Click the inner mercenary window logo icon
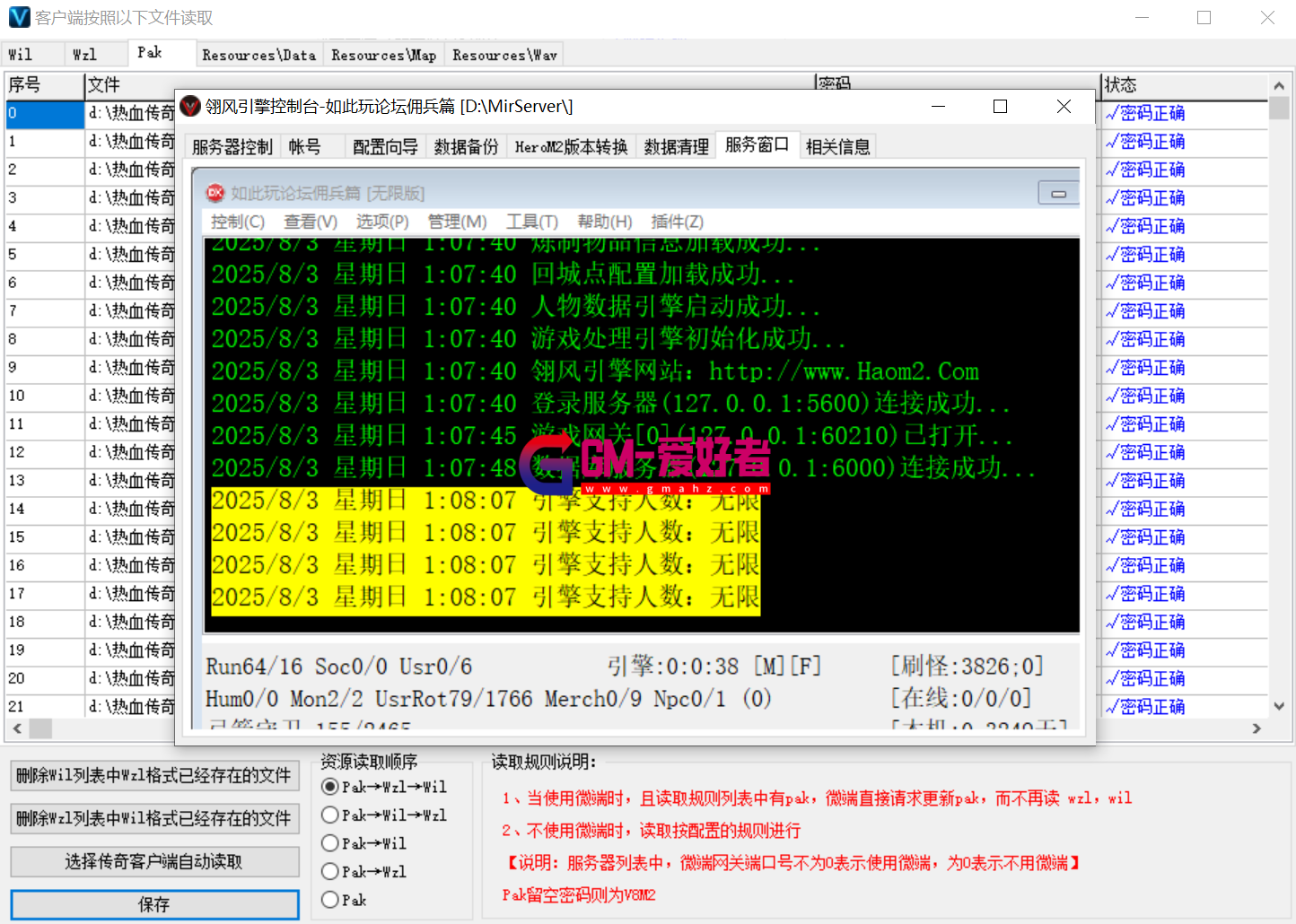This screenshot has height=924, width=1296. click(x=215, y=193)
